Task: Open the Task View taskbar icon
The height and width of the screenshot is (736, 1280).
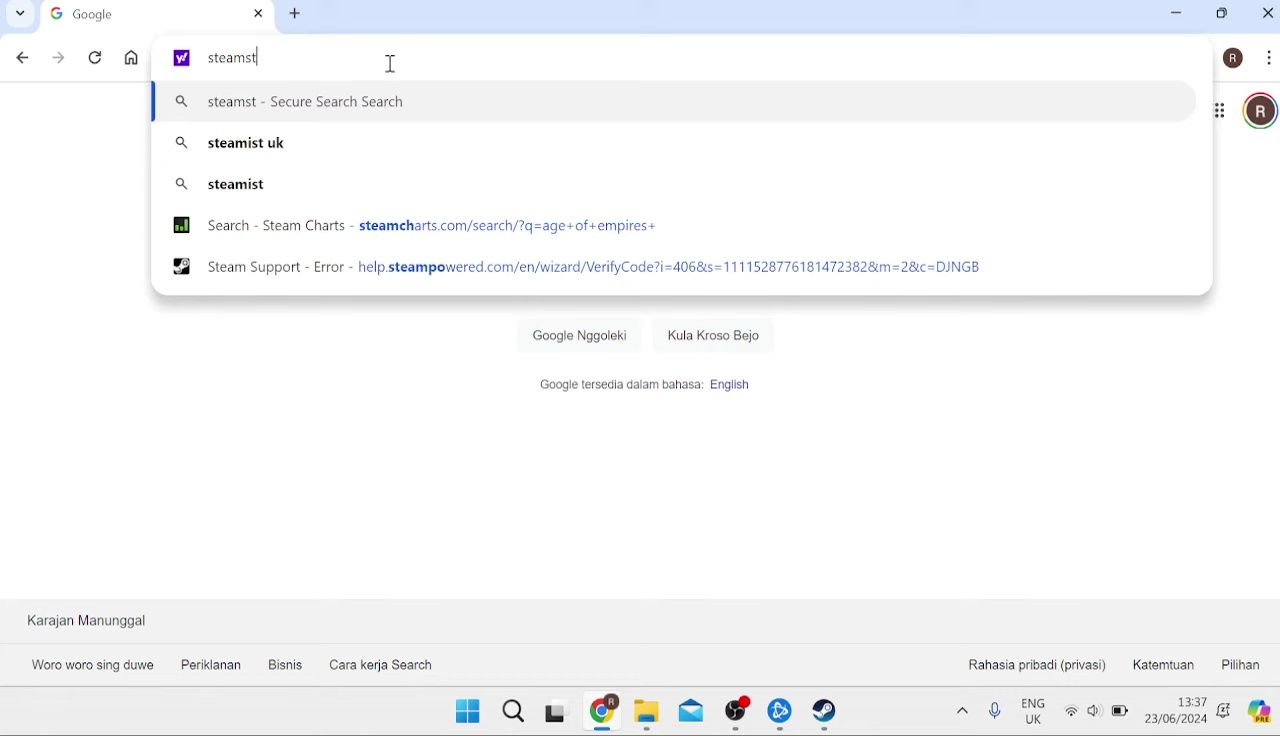Action: click(555, 711)
